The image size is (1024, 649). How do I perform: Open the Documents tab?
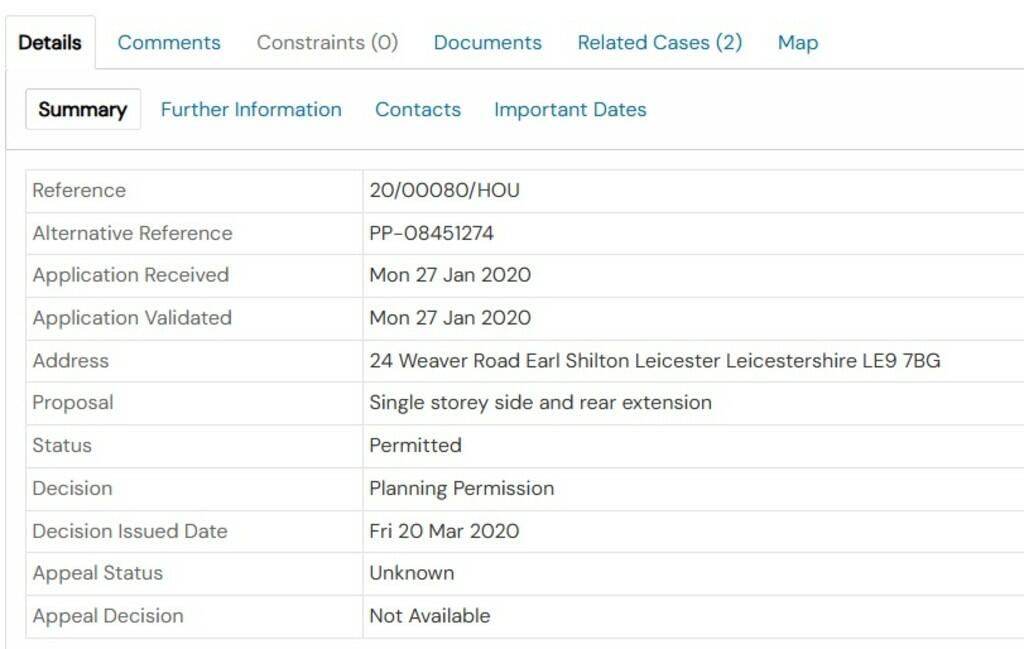pos(488,42)
